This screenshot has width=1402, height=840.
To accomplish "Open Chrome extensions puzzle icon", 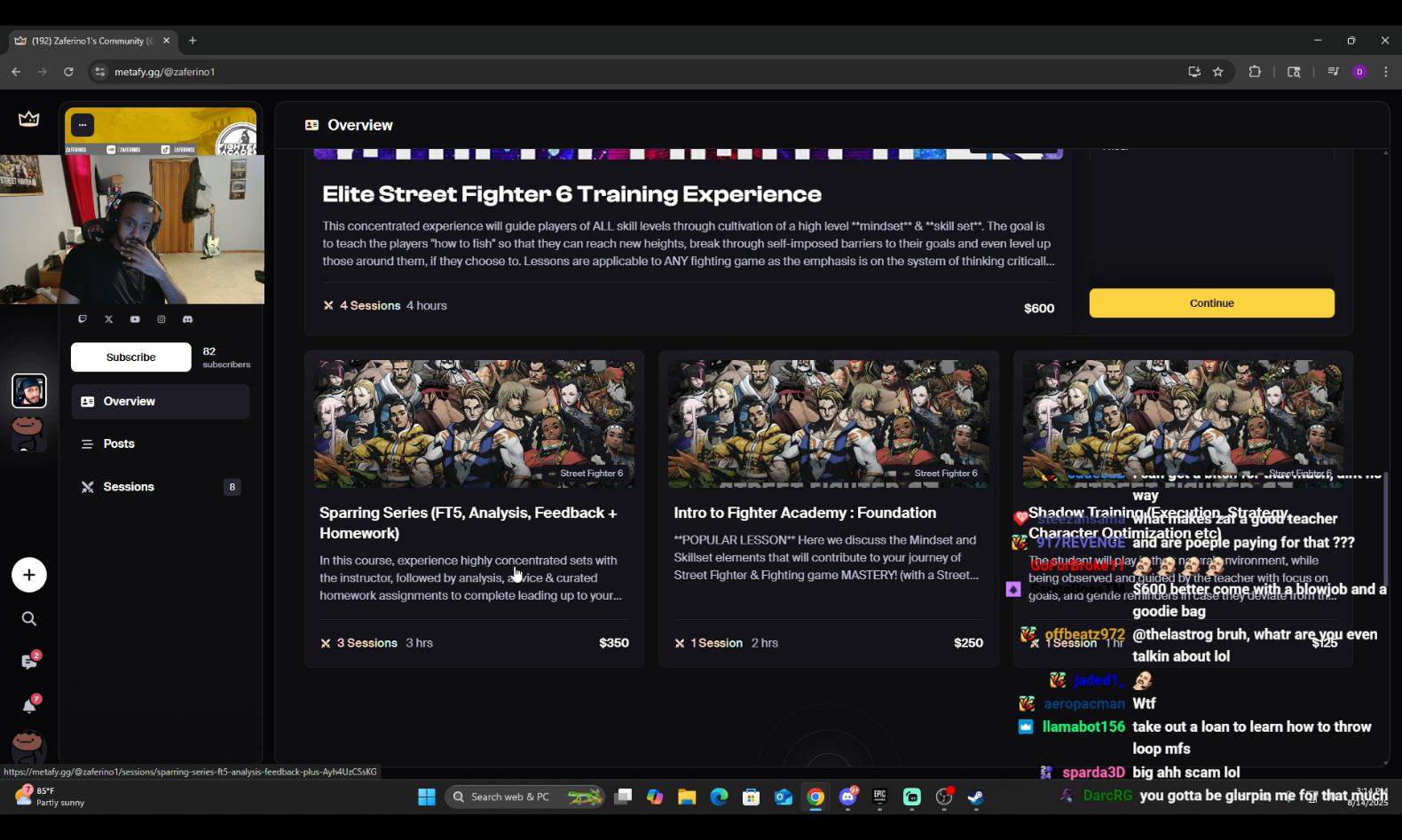I will (1255, 72).
